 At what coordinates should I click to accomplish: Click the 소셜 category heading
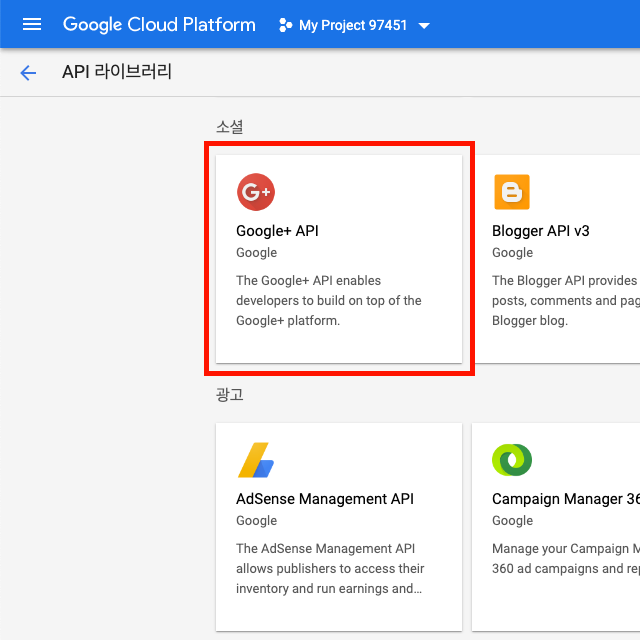tap(229, 127)
